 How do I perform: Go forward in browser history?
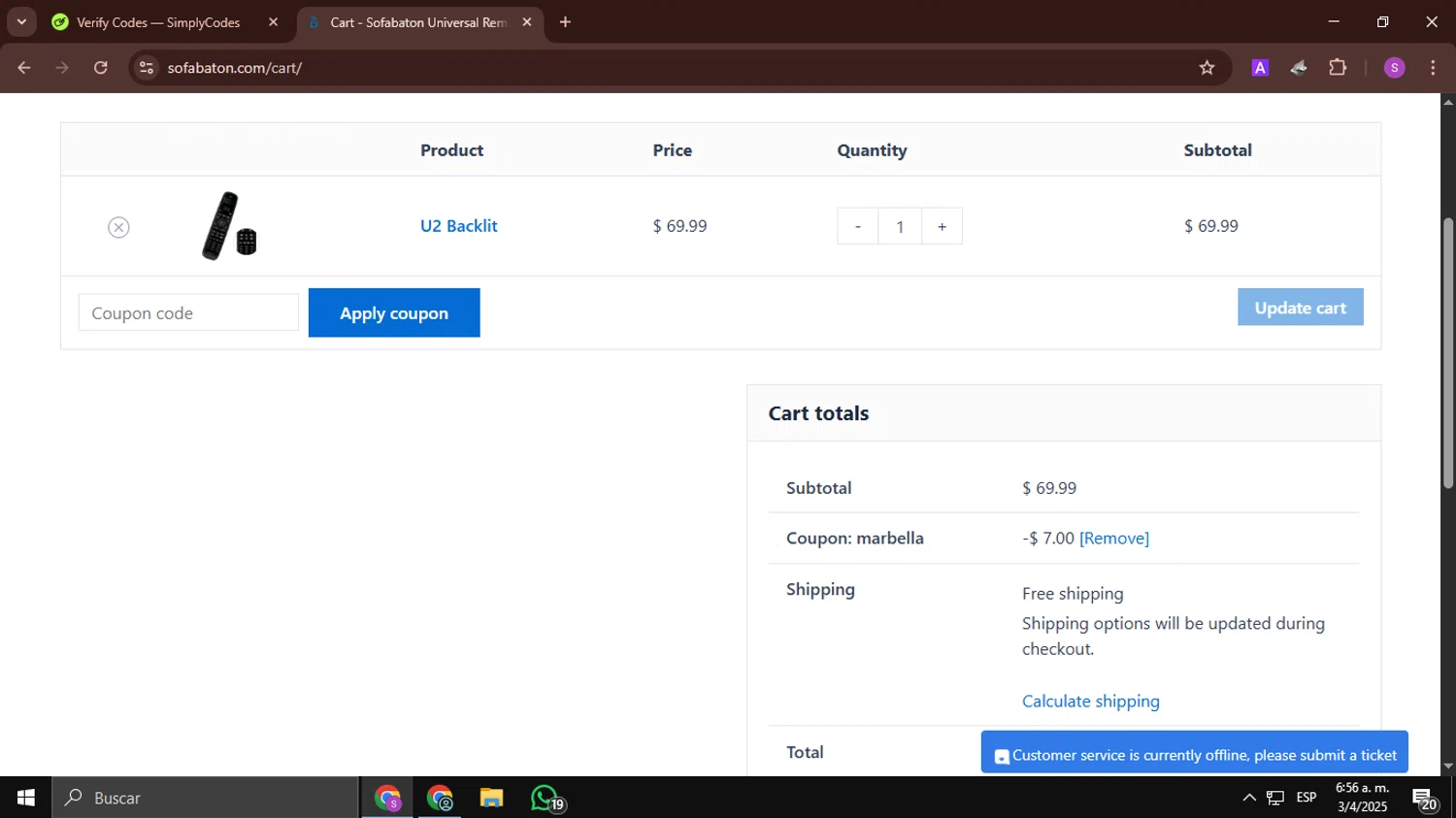62,68
